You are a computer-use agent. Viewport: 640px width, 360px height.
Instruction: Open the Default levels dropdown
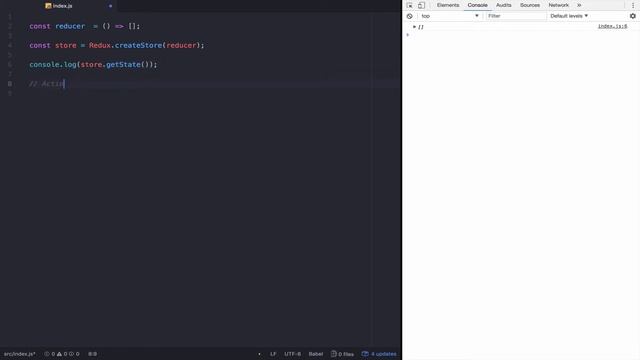(x=569, y=16)
